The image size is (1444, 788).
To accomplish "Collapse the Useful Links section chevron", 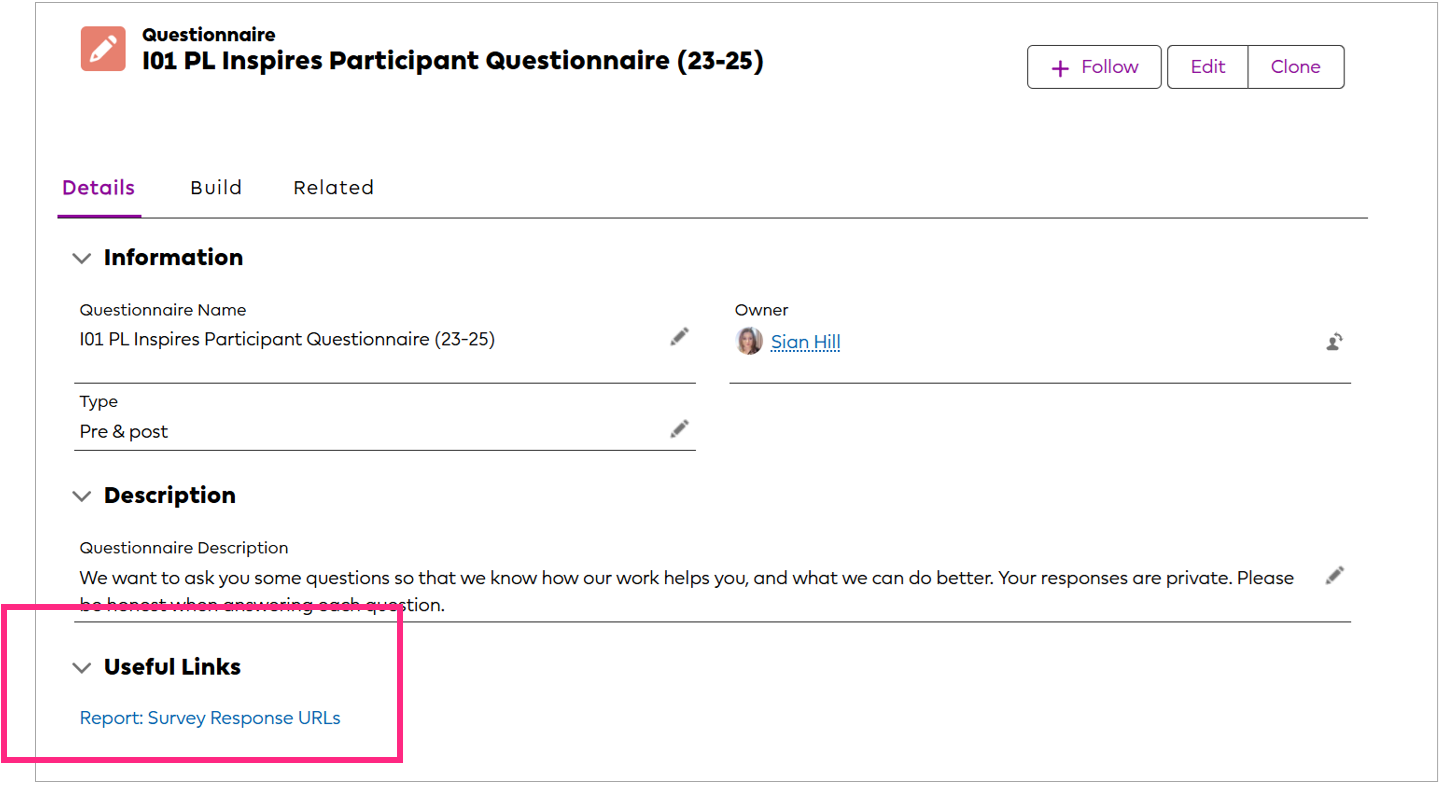I will pos(82,668).
